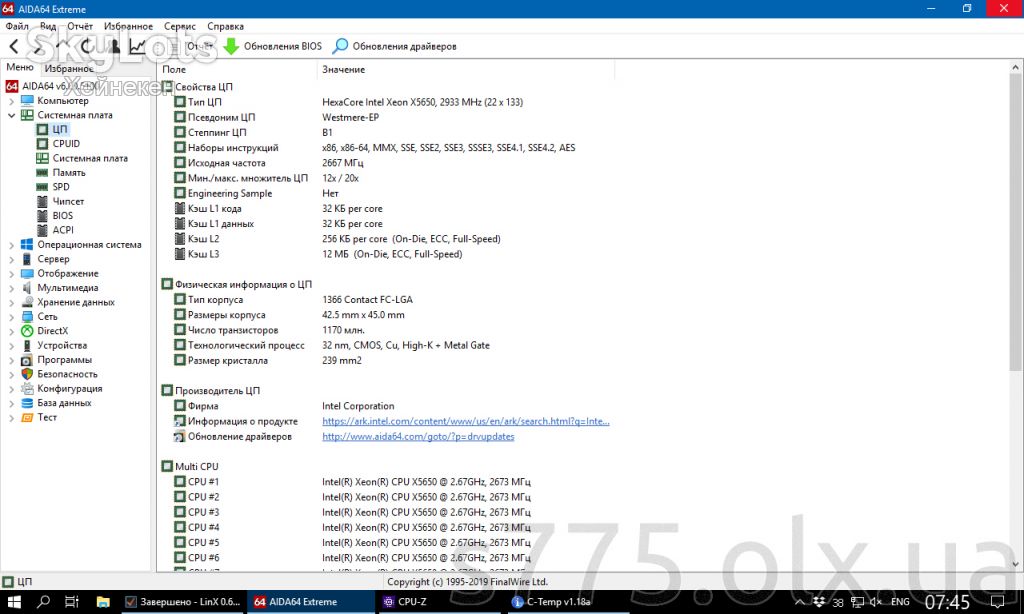Viewport: 1024px width, 614px height.
Task: Switch to the Избранное sidebar tab
Action: [x=69, y=68]
